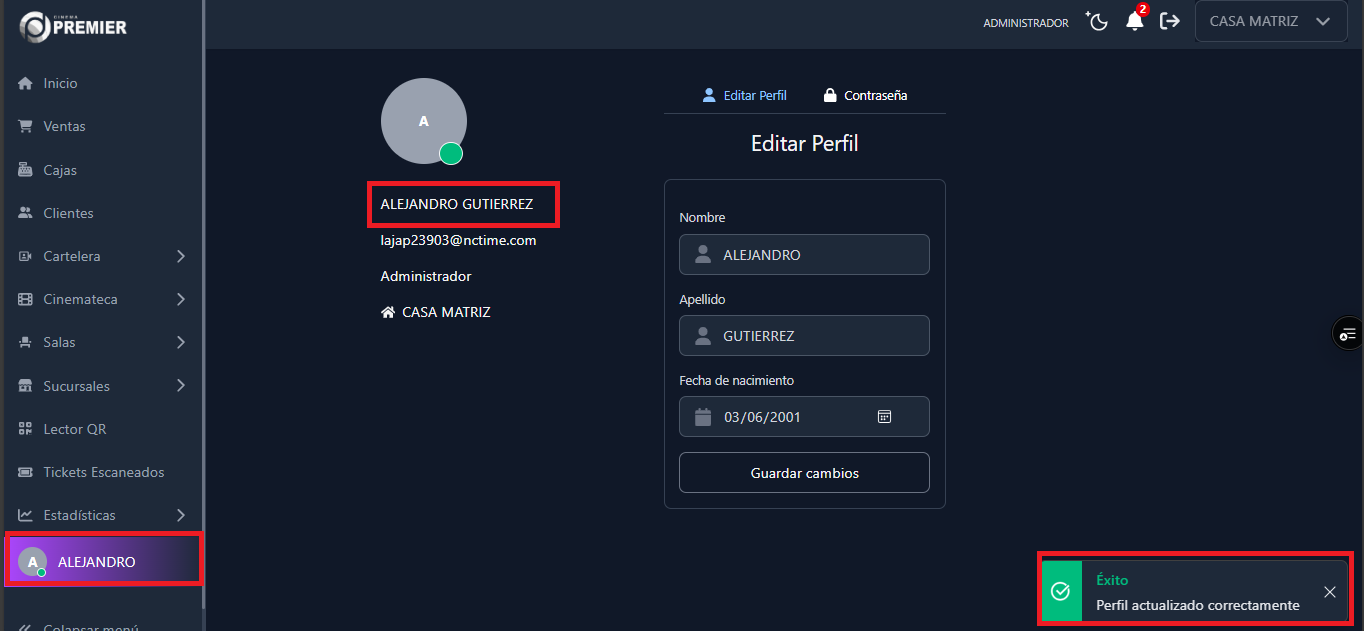Select the Editar Perfil tab
This screenshot has width=1364, height=631.
tap(745, 96)
